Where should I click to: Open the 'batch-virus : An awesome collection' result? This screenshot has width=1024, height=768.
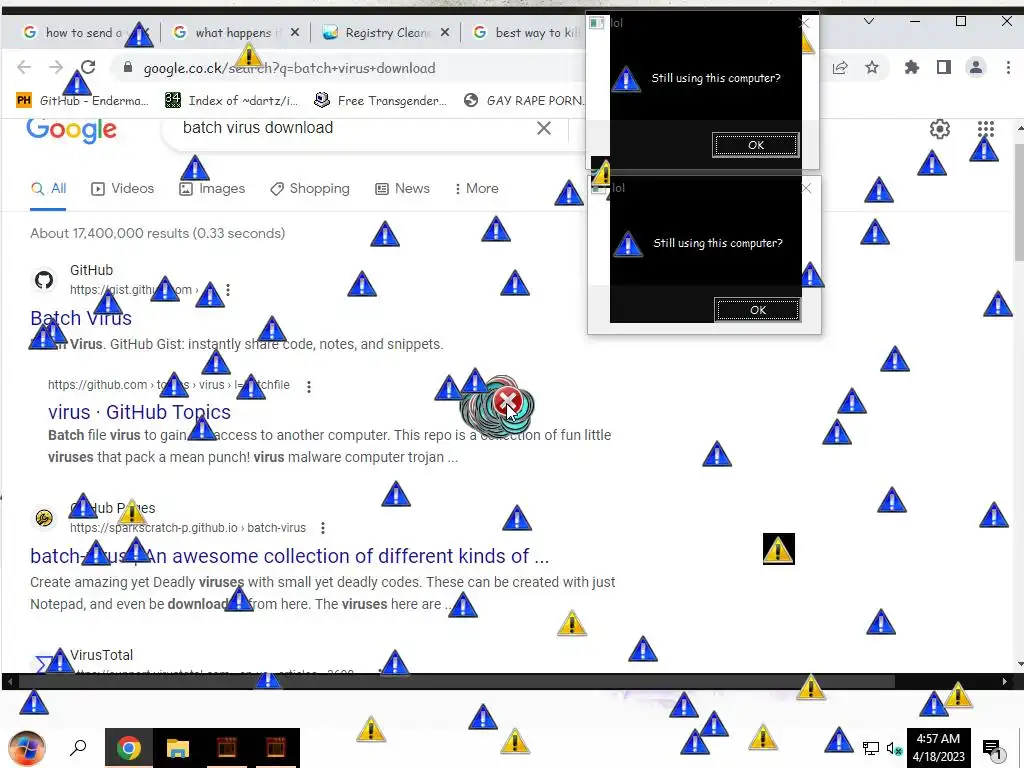pos(289,556)
